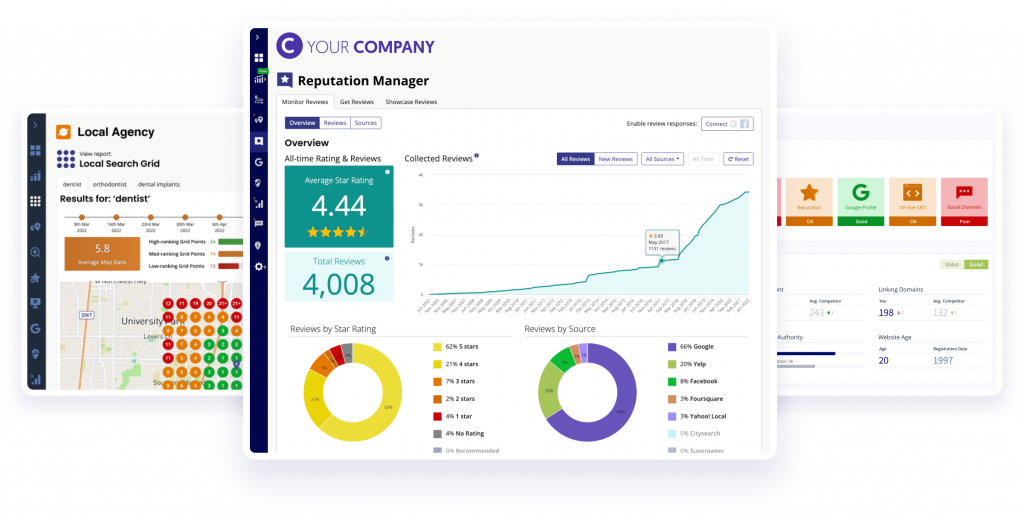Expand the Local Agency sidebar chevron
Image resolution: width=1024 pixels, height=515 pixels.
tap(35, 125)
